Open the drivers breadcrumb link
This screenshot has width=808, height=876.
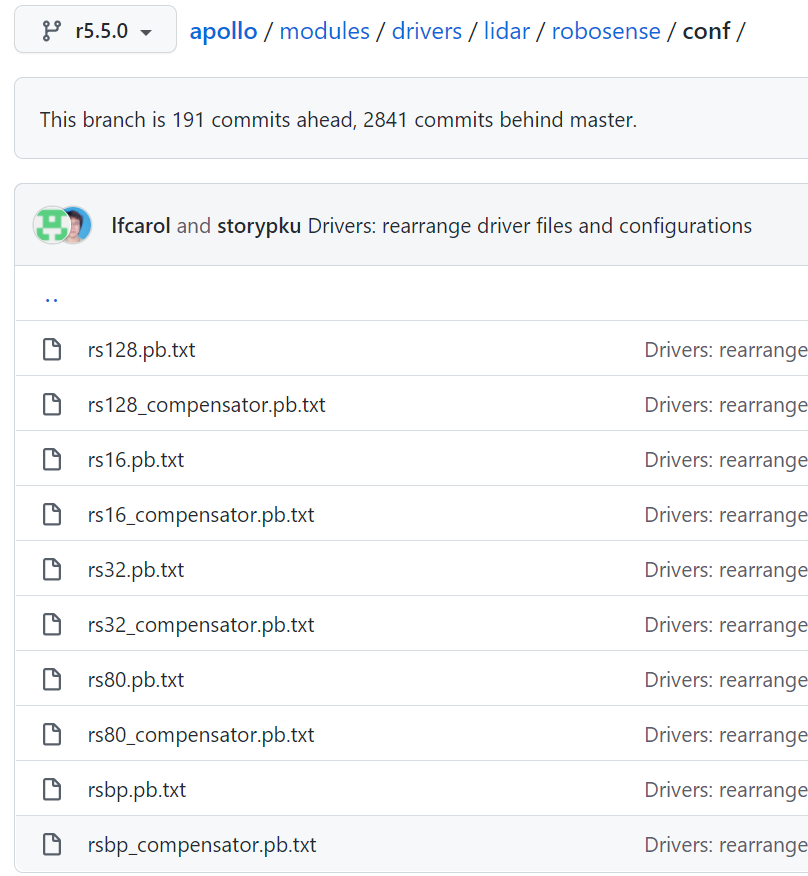pyautogui.click(x=426, y=31)
